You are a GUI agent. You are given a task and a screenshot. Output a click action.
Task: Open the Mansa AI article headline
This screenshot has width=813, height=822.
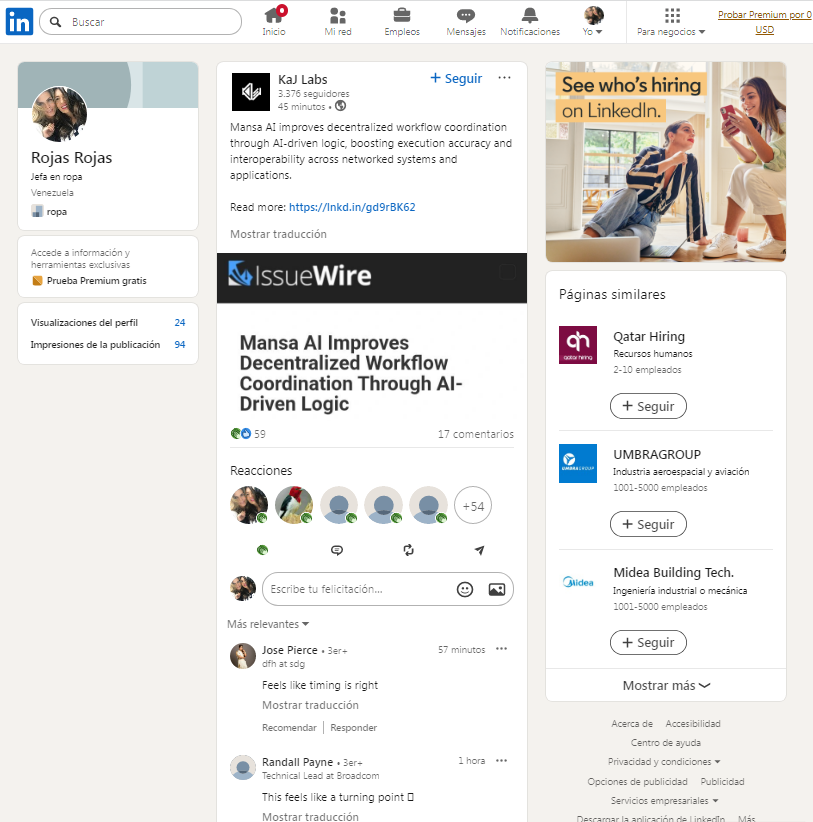[x=351, y=373]
